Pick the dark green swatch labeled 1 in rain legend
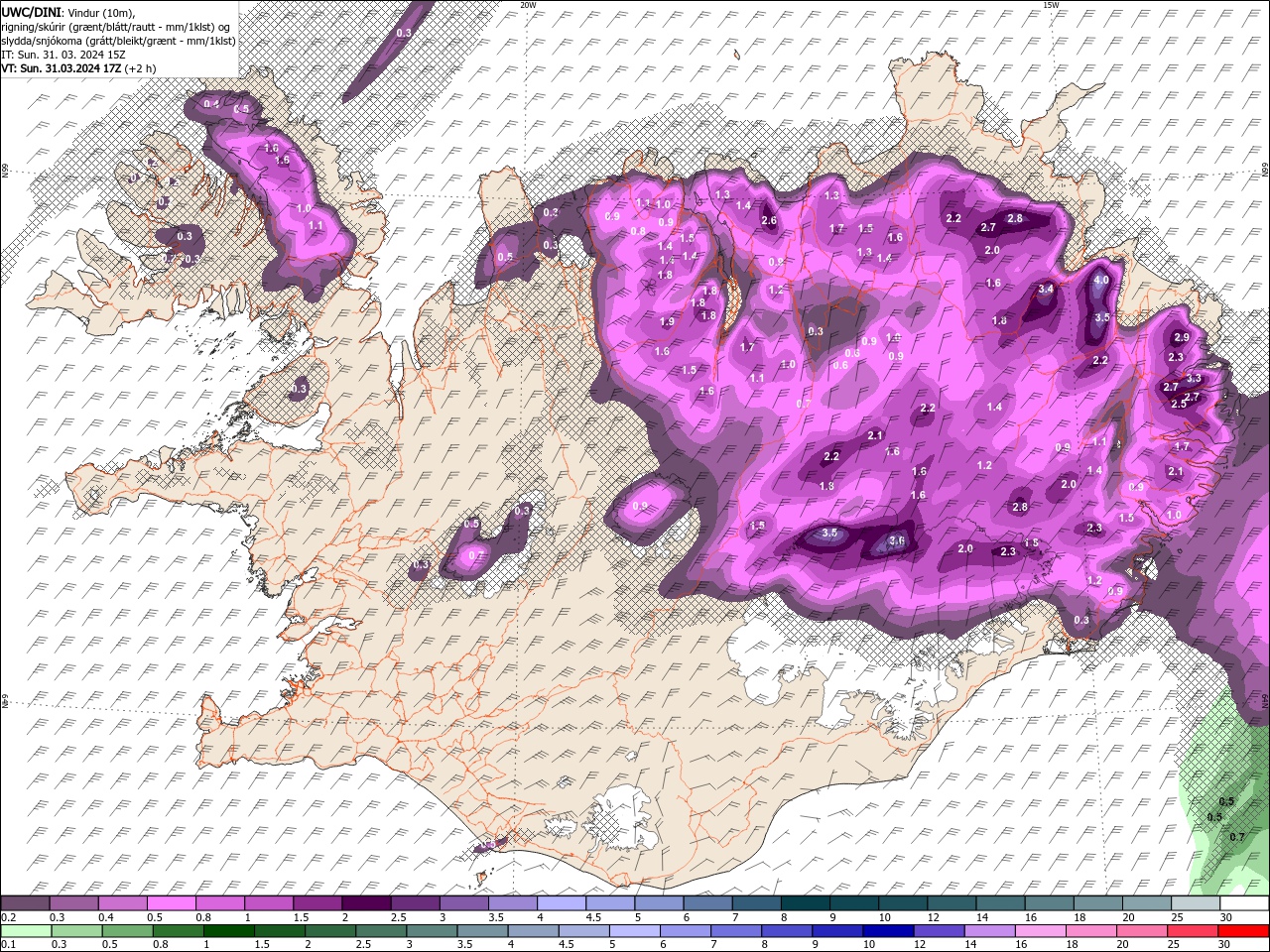This screenshot has width=1270, height=952. pos(229,930)
